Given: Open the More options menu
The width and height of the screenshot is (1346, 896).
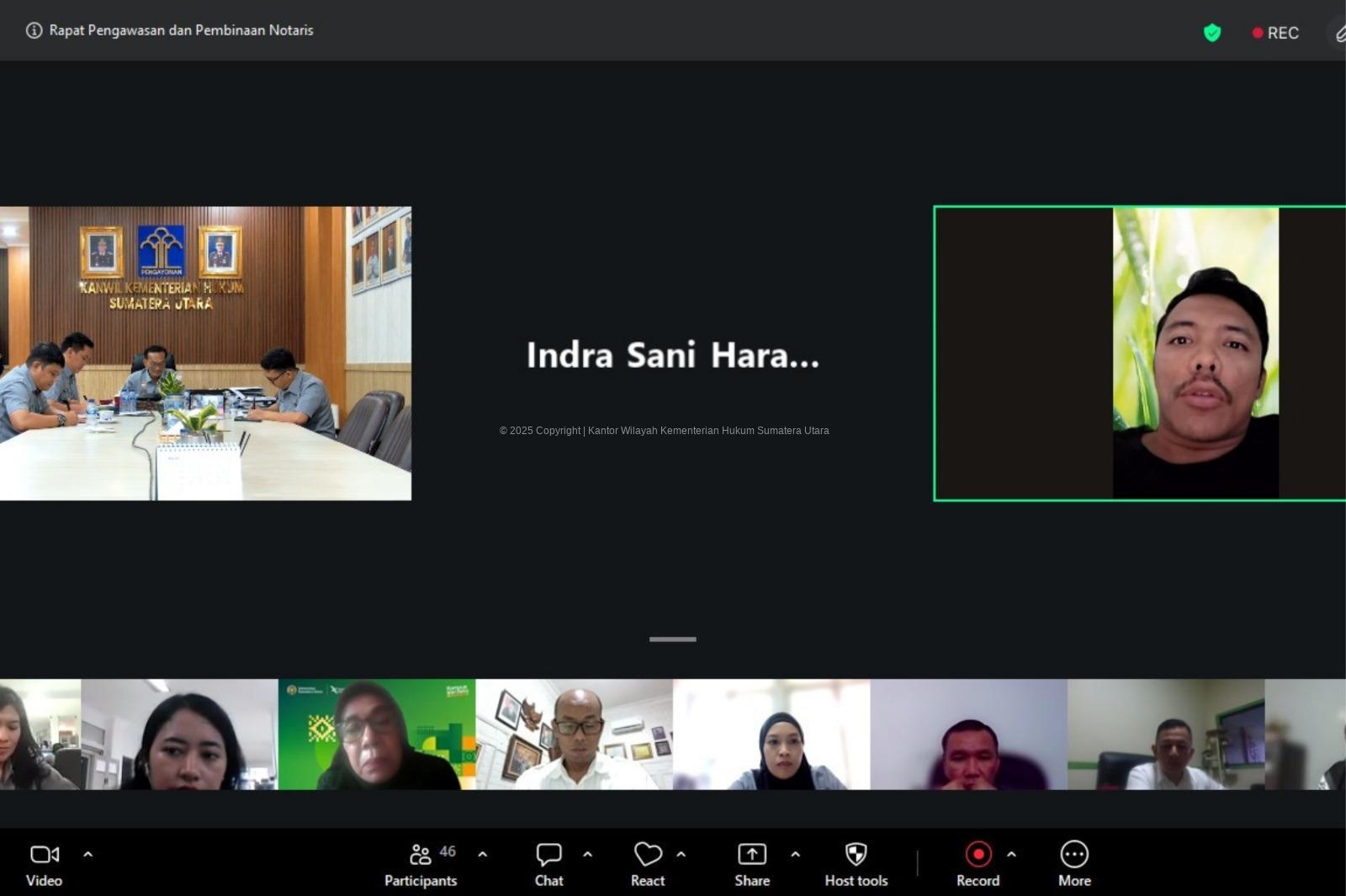Looking at the screenshot, I should point(1074,865).
